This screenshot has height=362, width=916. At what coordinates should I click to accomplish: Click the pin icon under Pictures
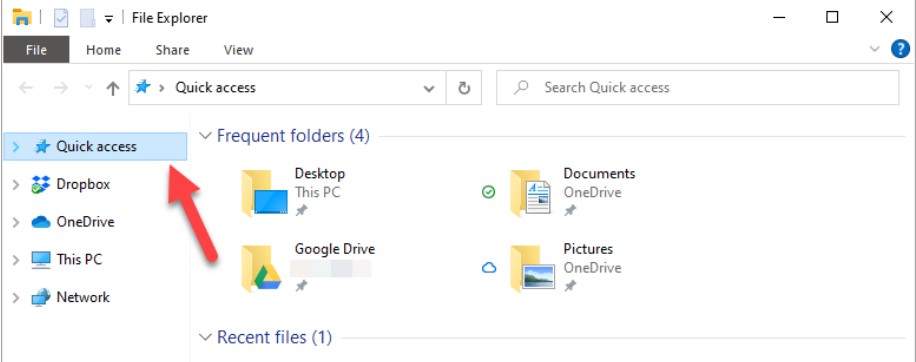[570, 286]
